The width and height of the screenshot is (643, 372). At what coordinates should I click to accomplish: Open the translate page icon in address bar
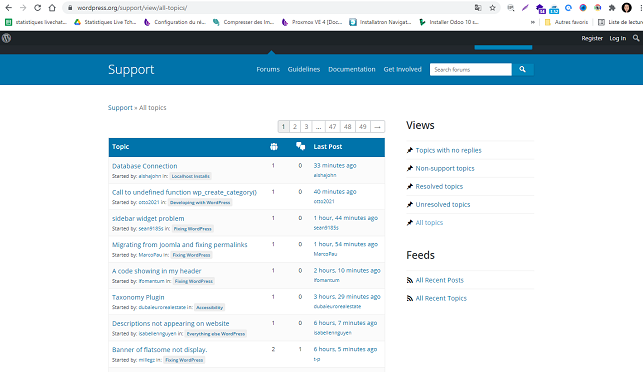tap(478, 8)
